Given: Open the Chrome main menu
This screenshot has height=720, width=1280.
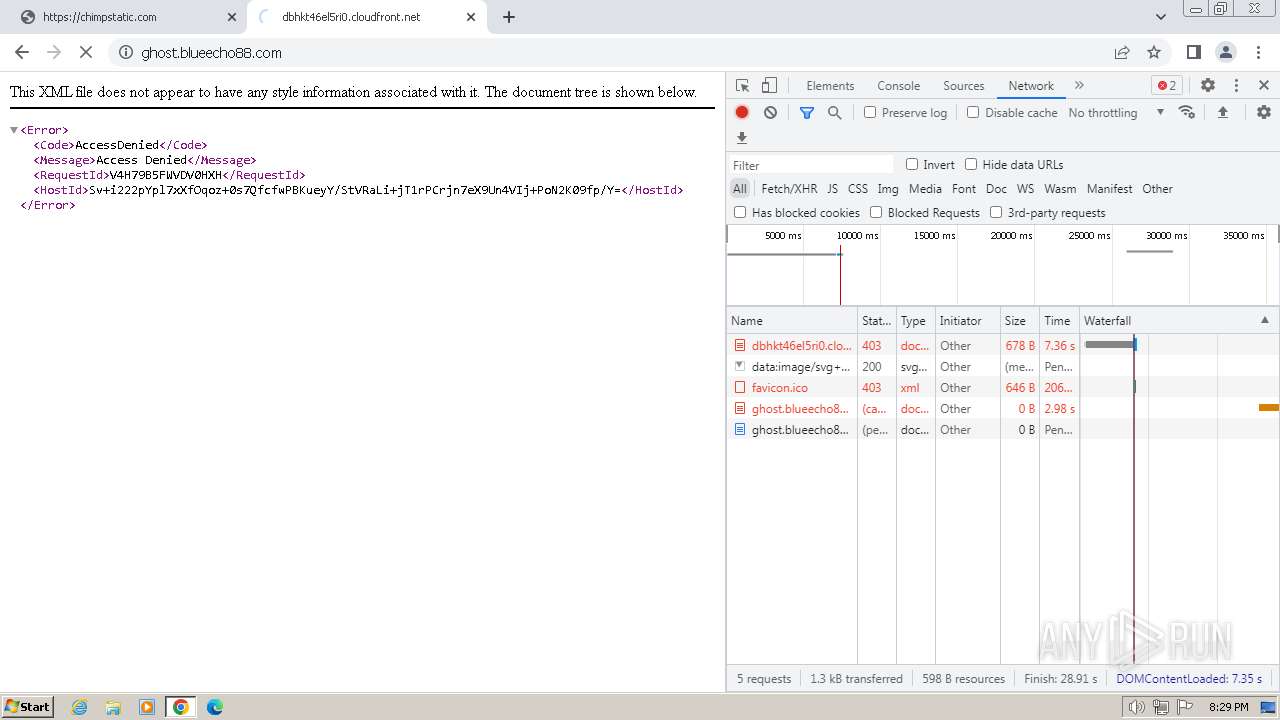Looking at the screenshot, I should pos(1258,52).
